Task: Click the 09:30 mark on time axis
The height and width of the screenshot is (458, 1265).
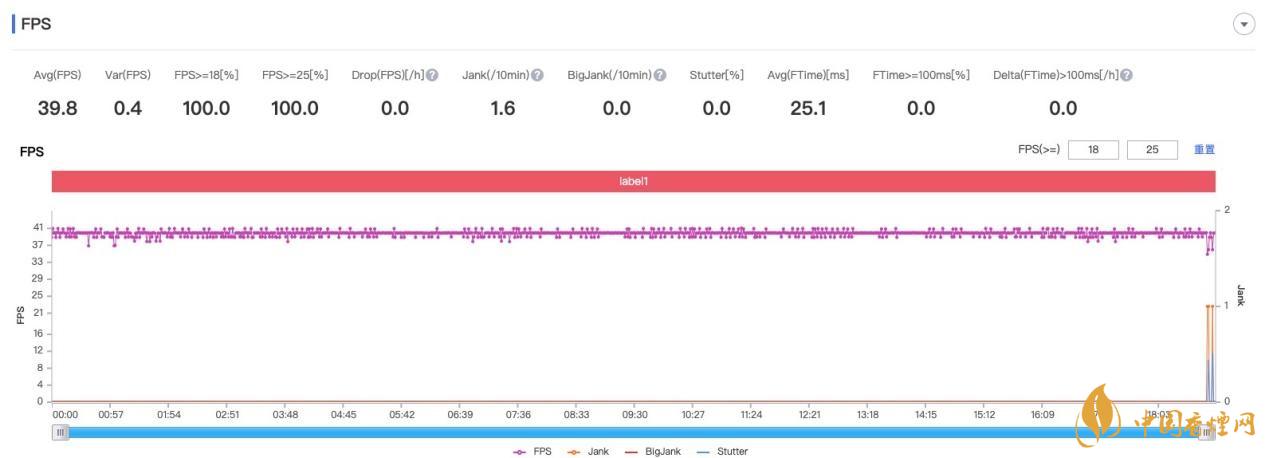Action: click(x=634, y=414)
